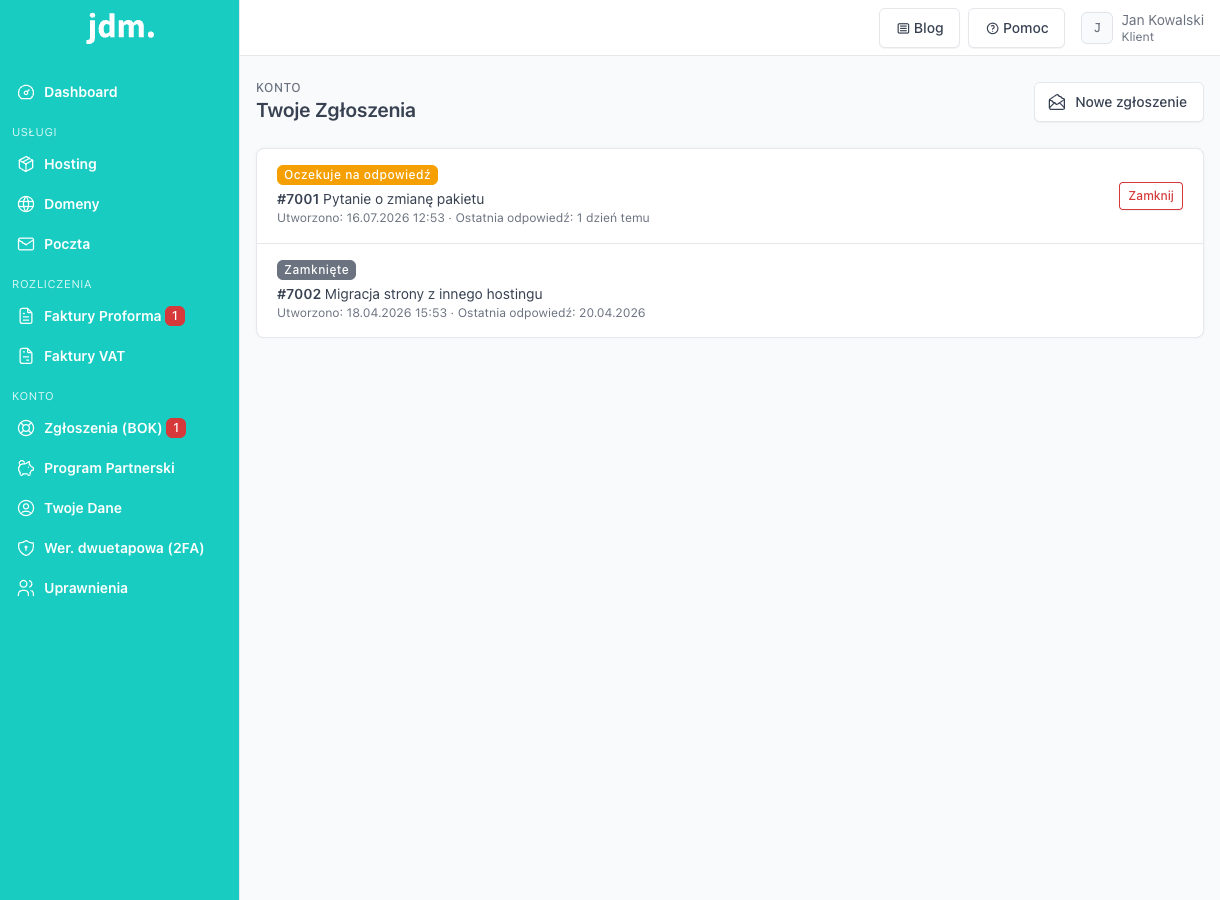
Task: Open the Pomoc help button
Action: coord(1016,28)
